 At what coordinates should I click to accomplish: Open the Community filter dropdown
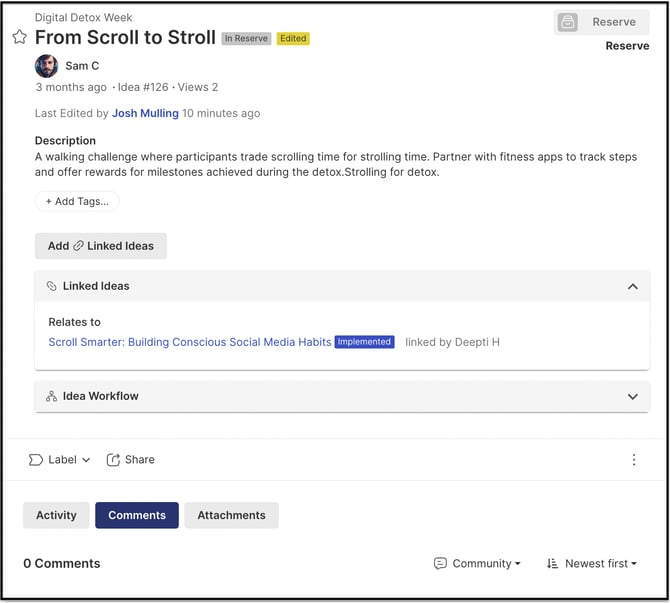tap(477, 563)
